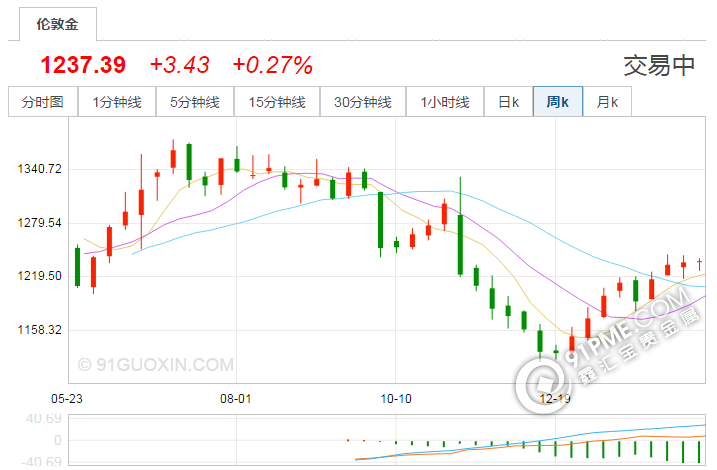Open the 5分钟线 chart tab
The image size is (717, 470).
(x=195, y=101)
